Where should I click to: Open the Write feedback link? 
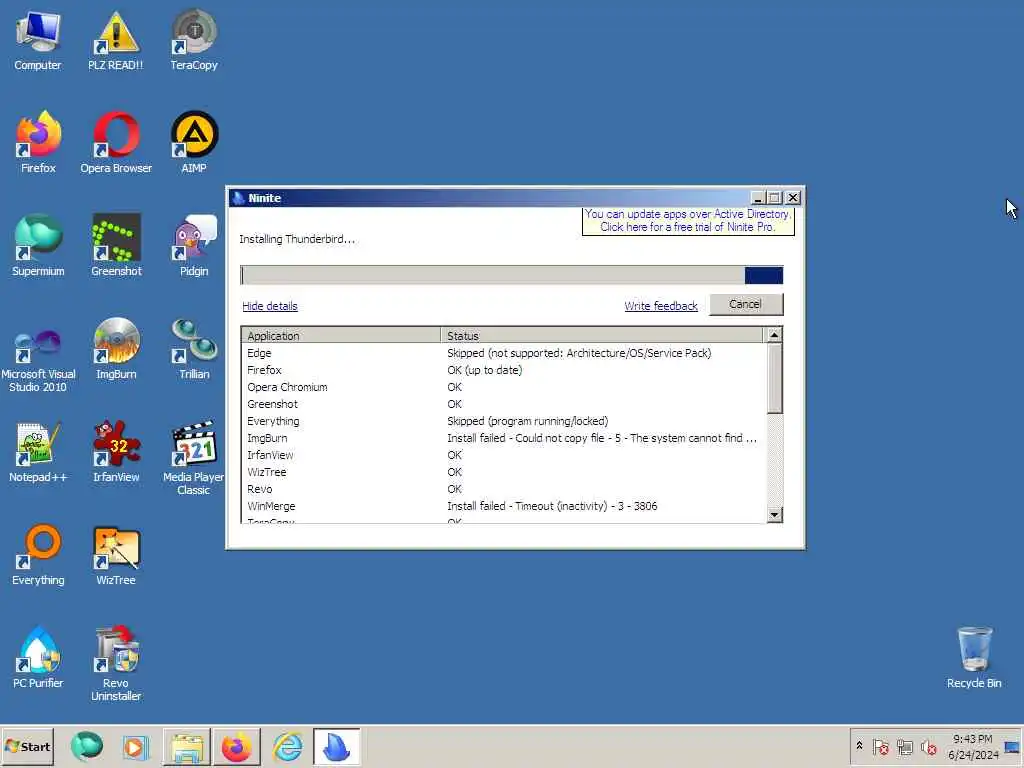pyautogui.click(x=661, y=306)
